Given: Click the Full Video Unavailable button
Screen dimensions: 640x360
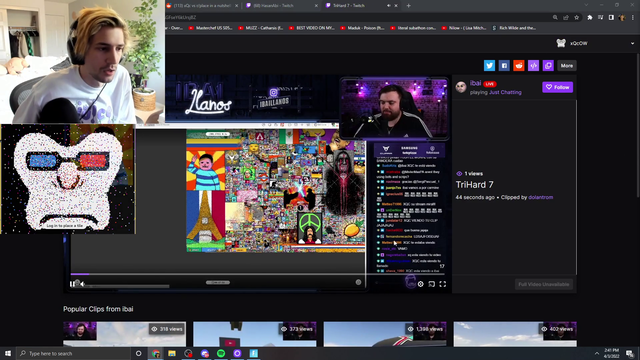Looking at the screenshot, I should [x=544, y=284].
